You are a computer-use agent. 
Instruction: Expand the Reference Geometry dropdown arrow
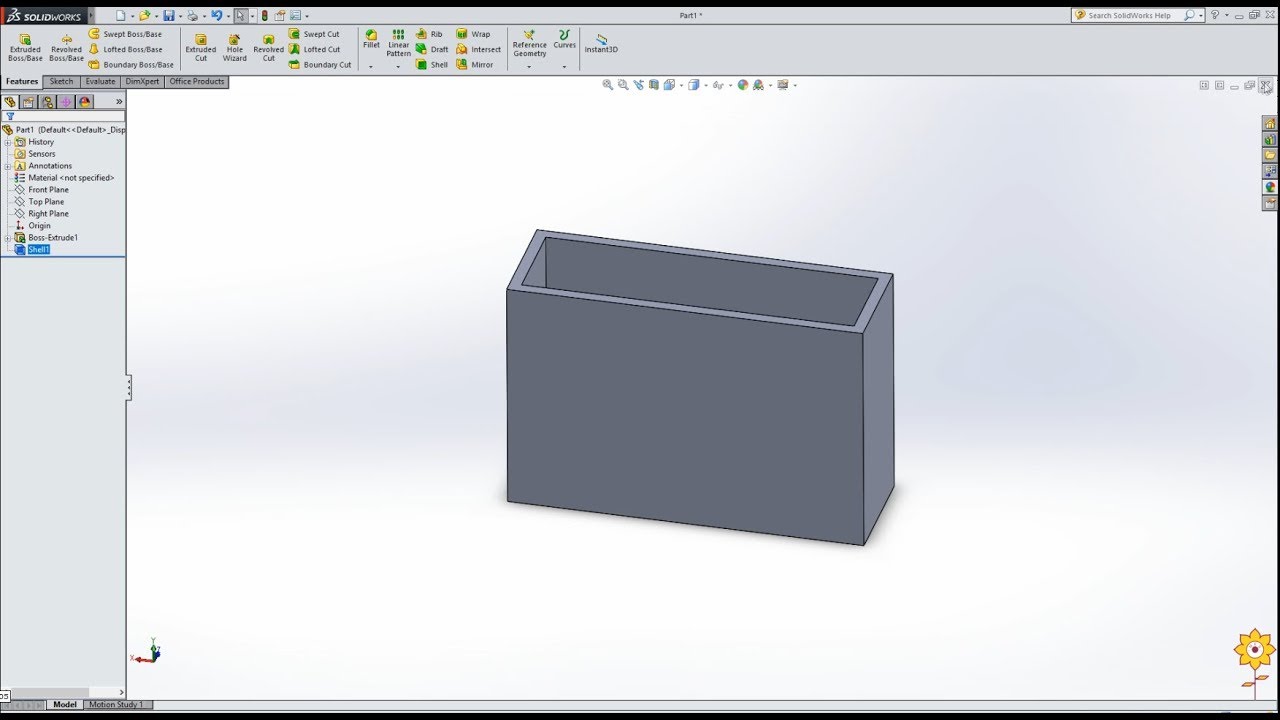click(x=529, y=67)
